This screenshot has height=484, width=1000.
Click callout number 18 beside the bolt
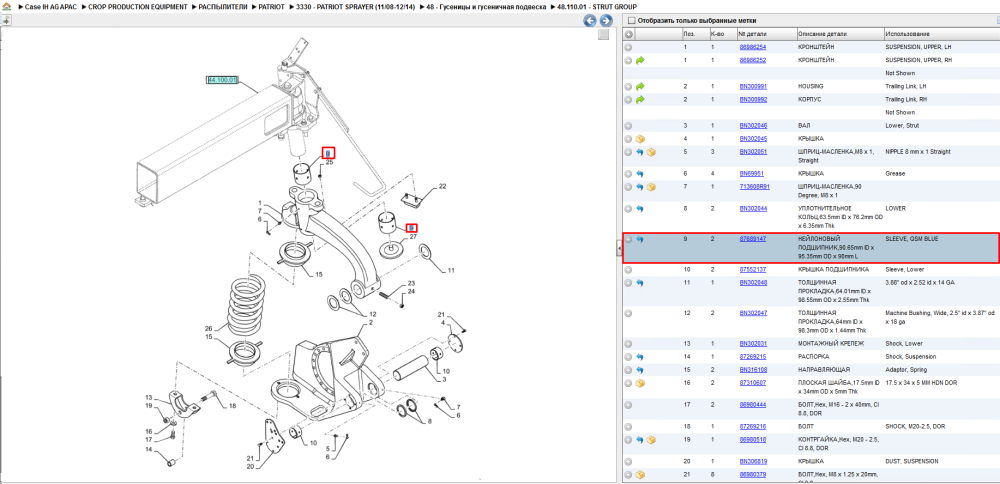click(232, 406)
